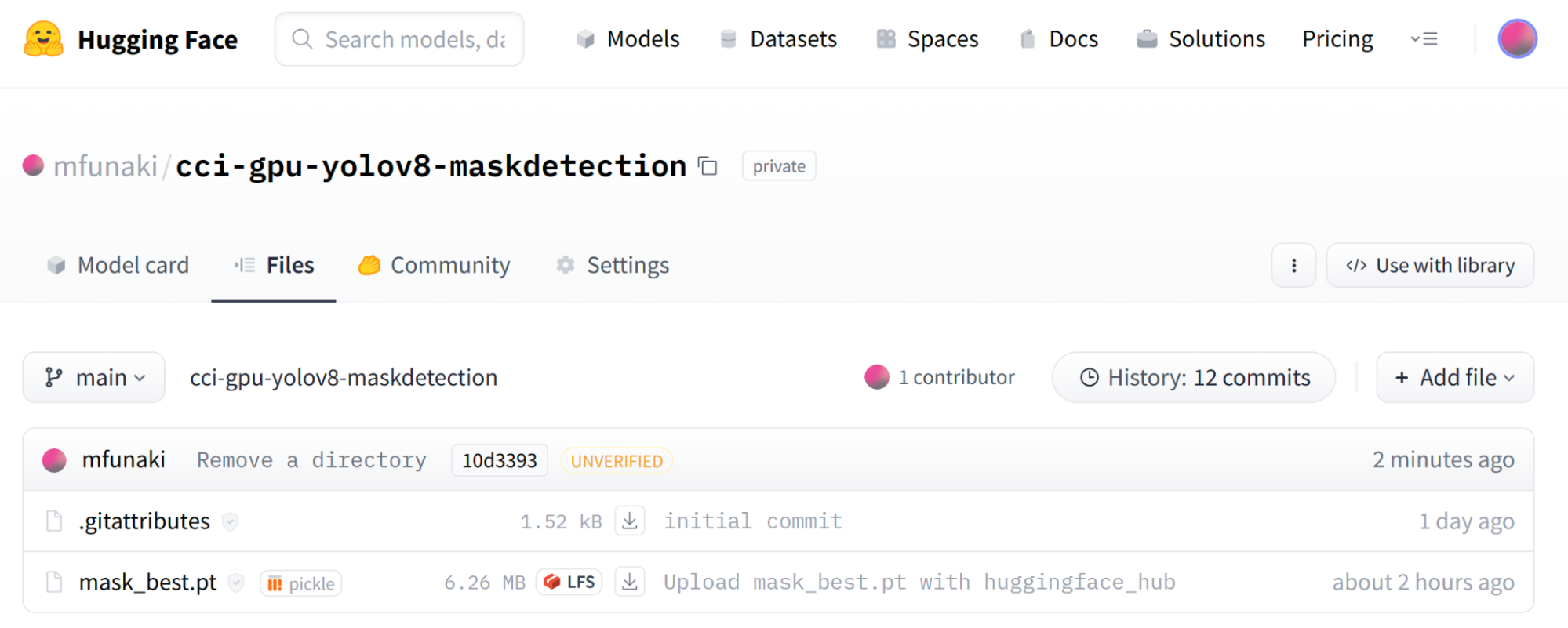Click the LFS badge on mask_best.pt
1568x628 pixels.
coord(569,582)
